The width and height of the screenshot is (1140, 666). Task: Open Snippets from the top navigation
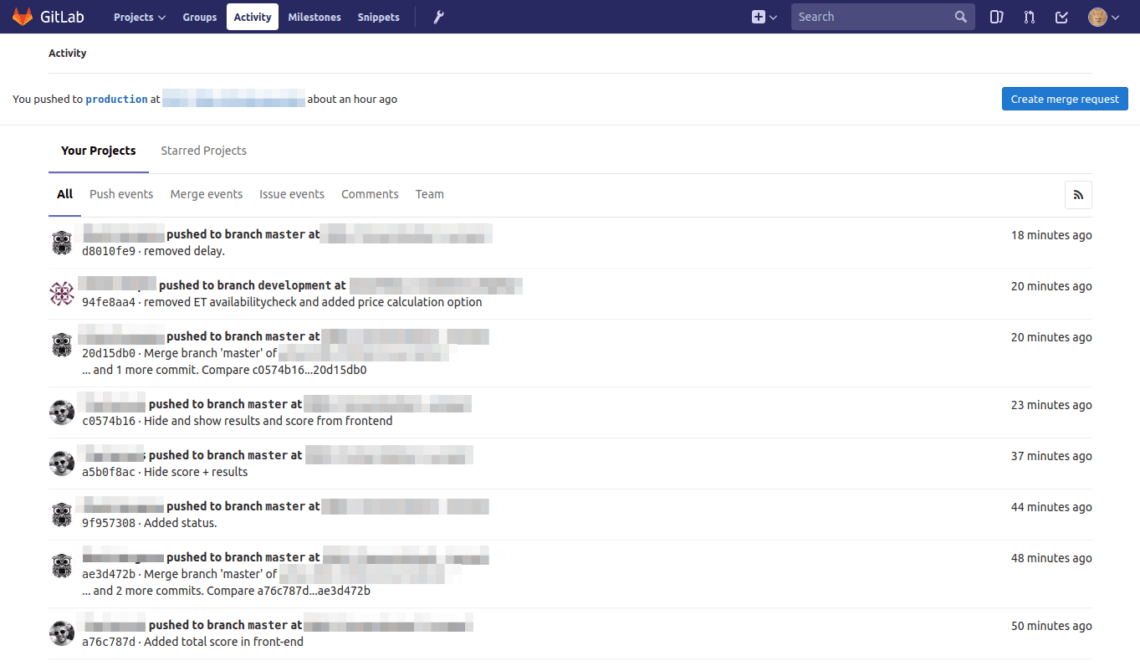click(x=378, y=17)
